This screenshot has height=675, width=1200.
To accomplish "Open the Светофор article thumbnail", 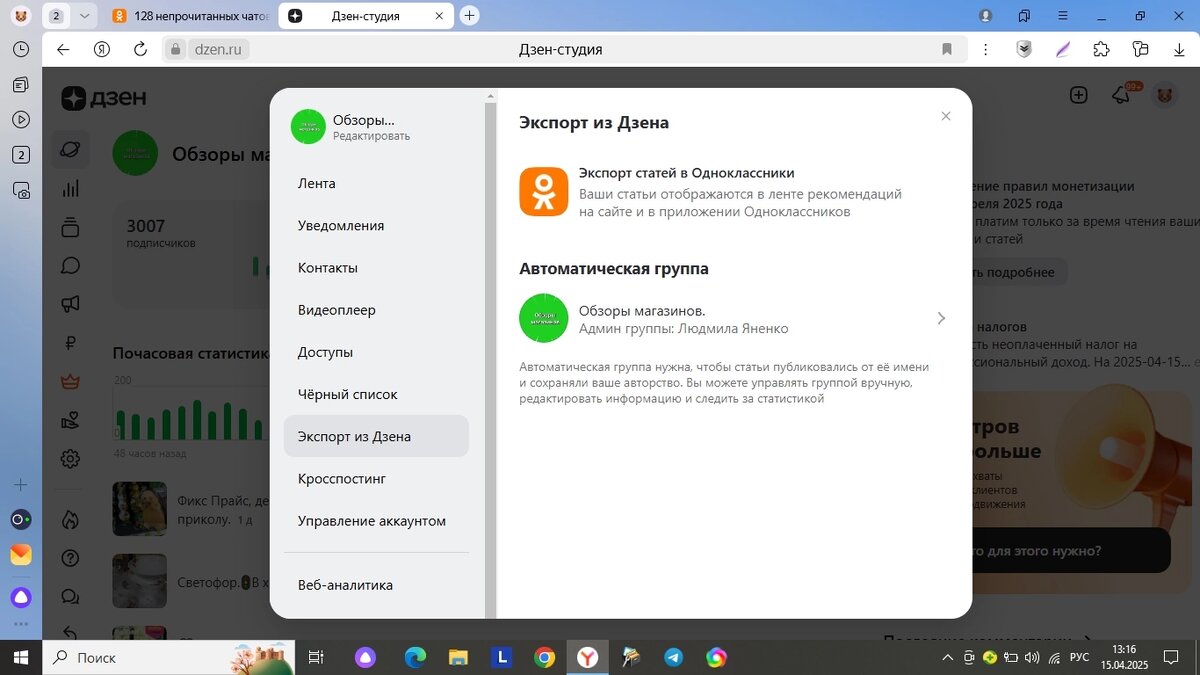I will point(139,581).
